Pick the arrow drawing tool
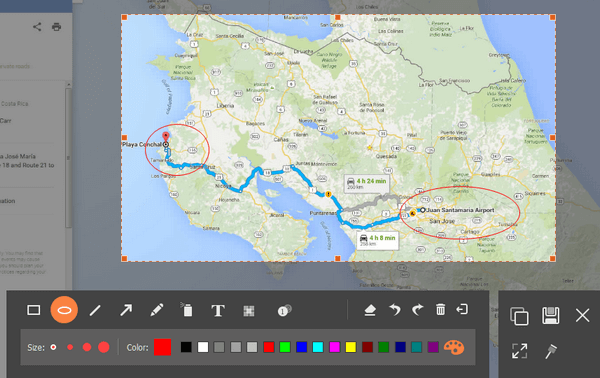The image size is (600, 378). coord(126,310)
